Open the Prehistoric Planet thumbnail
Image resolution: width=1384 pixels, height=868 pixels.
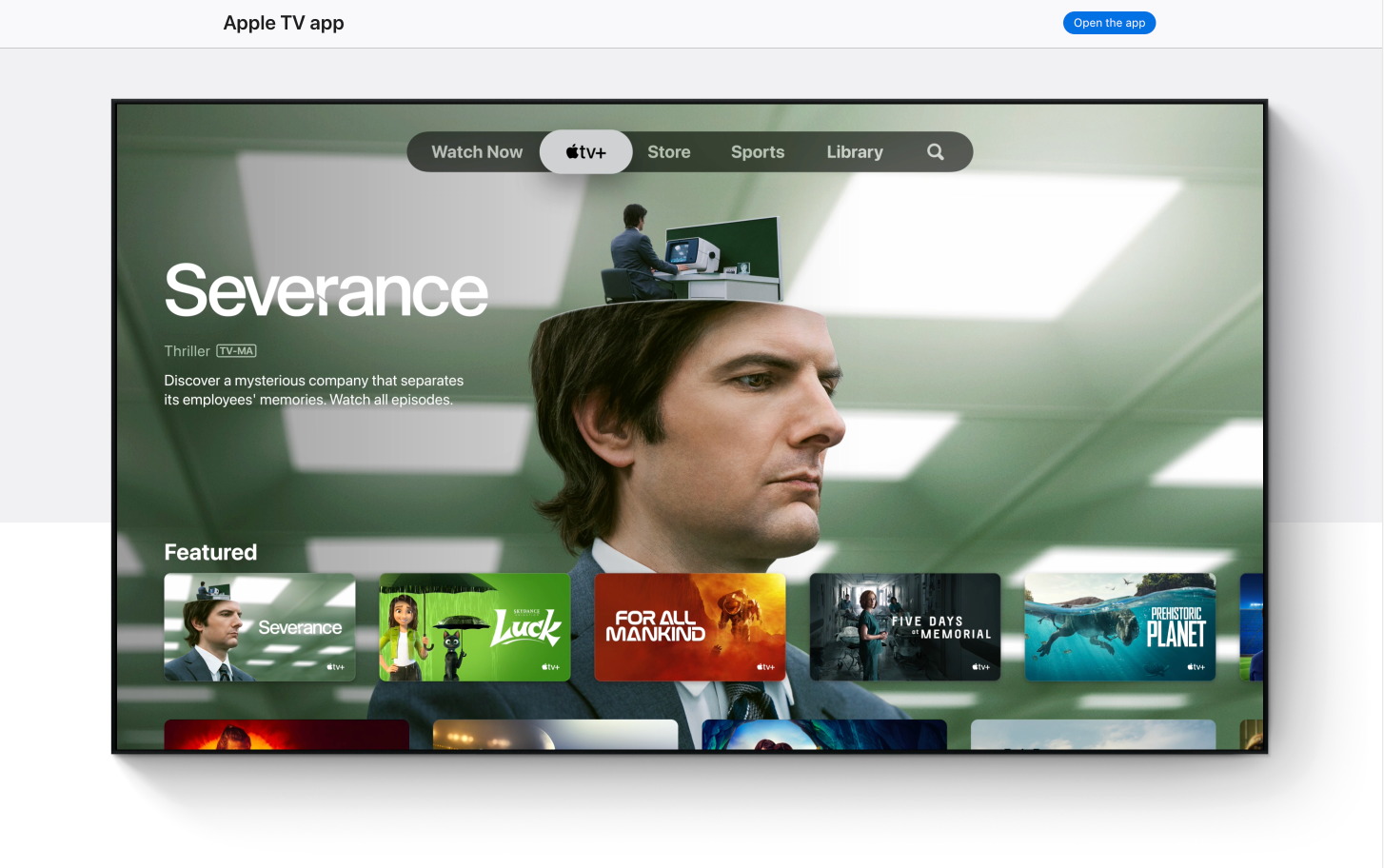click(x=1120, y=627)
